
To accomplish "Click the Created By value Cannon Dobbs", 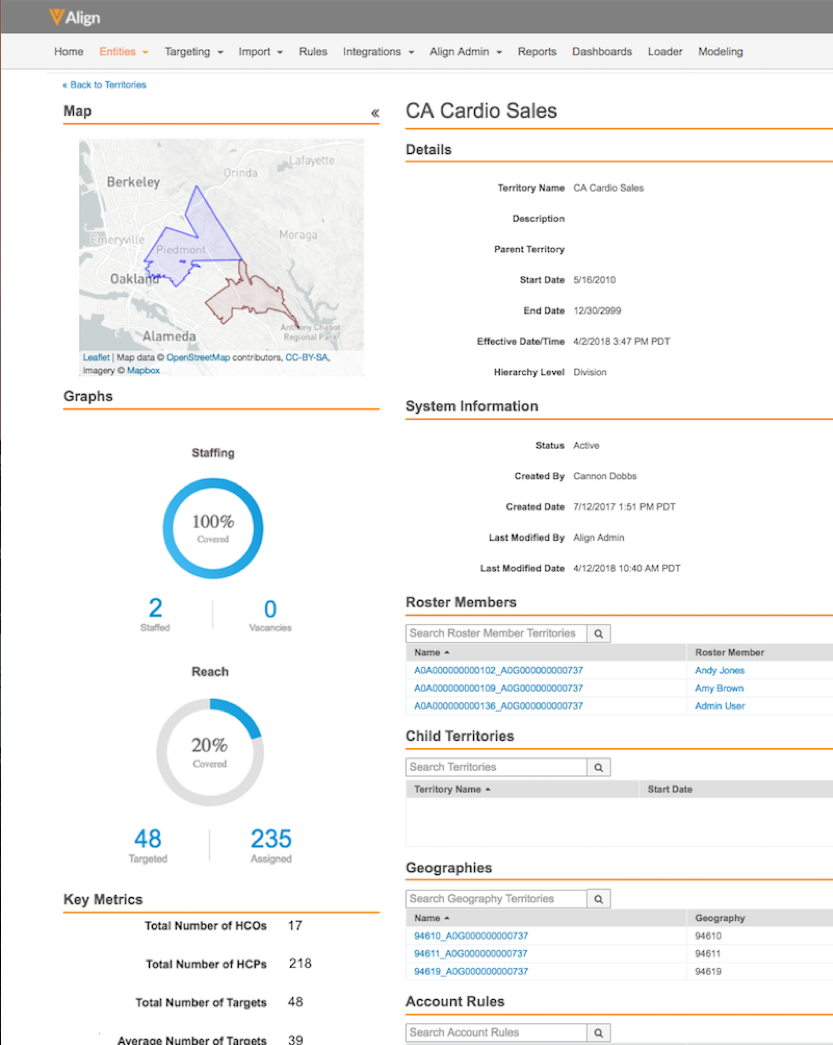I will tap(605, 477).
